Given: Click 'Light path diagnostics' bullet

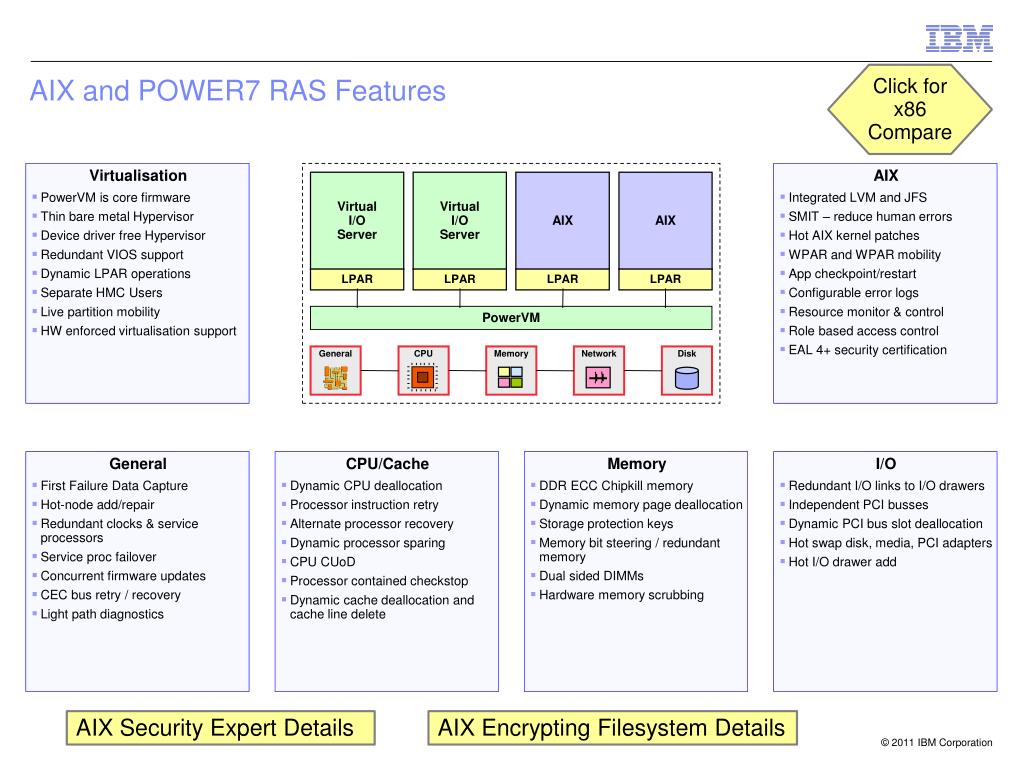Looking at the screenshot, I should [102, 614].
